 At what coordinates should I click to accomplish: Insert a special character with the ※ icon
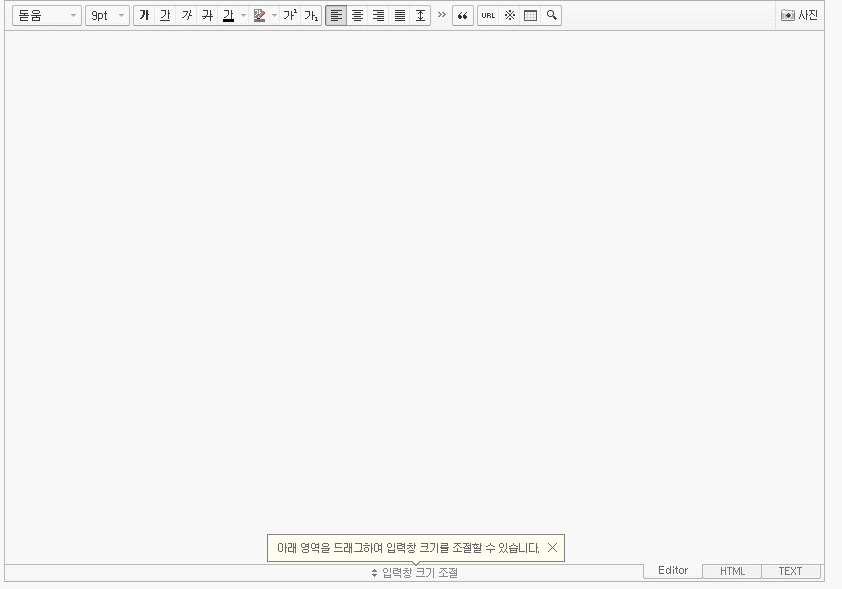click(510, 15)
